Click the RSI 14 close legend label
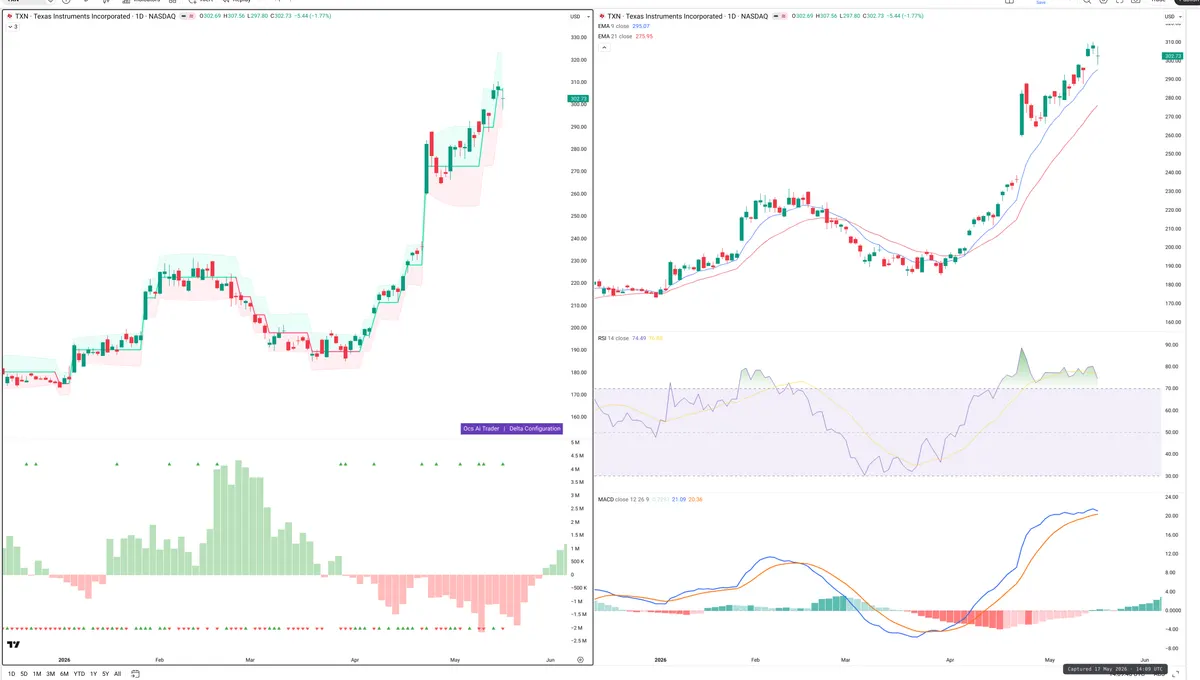Image resolution: width=1200 pixels, height=680 pixels. [613, 338]
